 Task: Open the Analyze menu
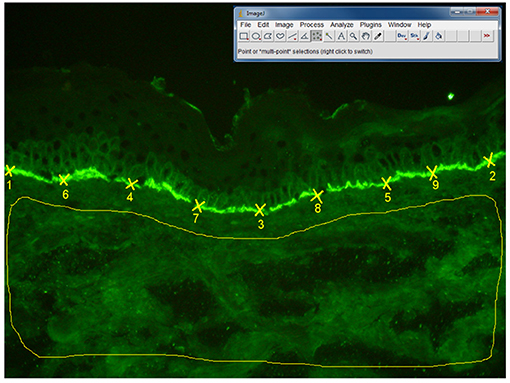[342, 25]
